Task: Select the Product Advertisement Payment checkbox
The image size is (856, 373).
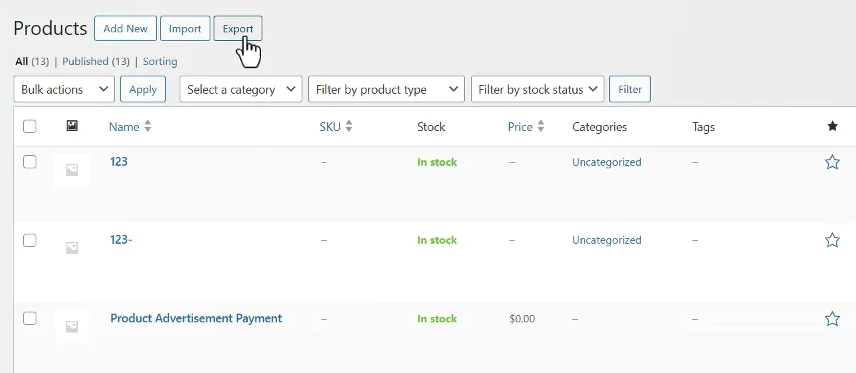Action: point(29,318)
